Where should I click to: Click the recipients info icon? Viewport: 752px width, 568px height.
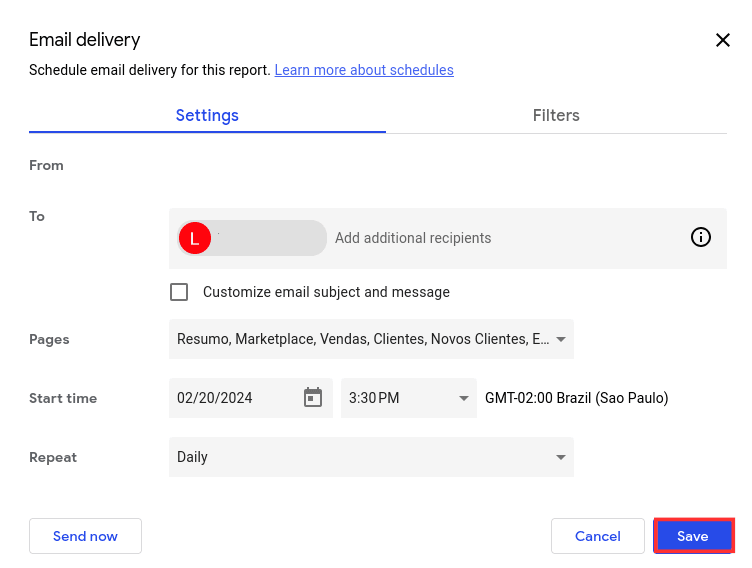701,237
